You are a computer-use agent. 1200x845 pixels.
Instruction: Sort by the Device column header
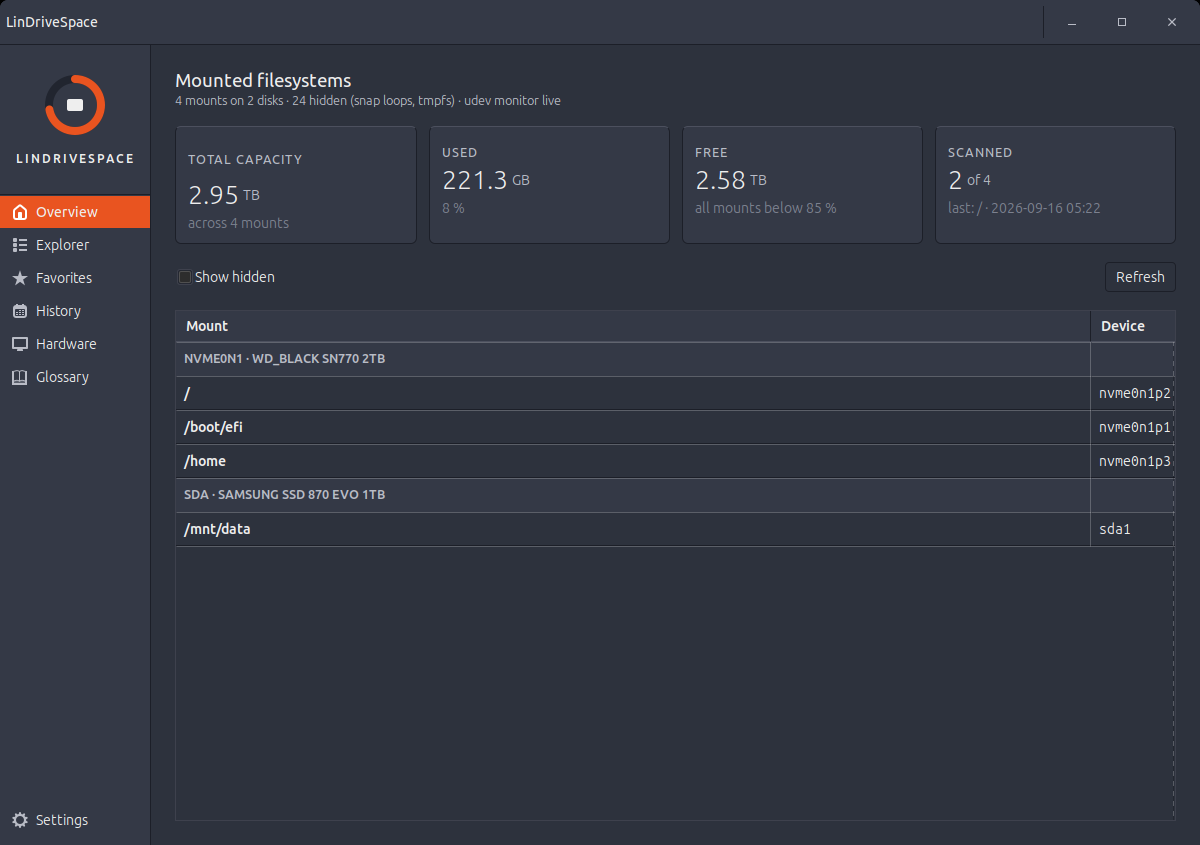pyautogui.click(x=1132, y=326)
